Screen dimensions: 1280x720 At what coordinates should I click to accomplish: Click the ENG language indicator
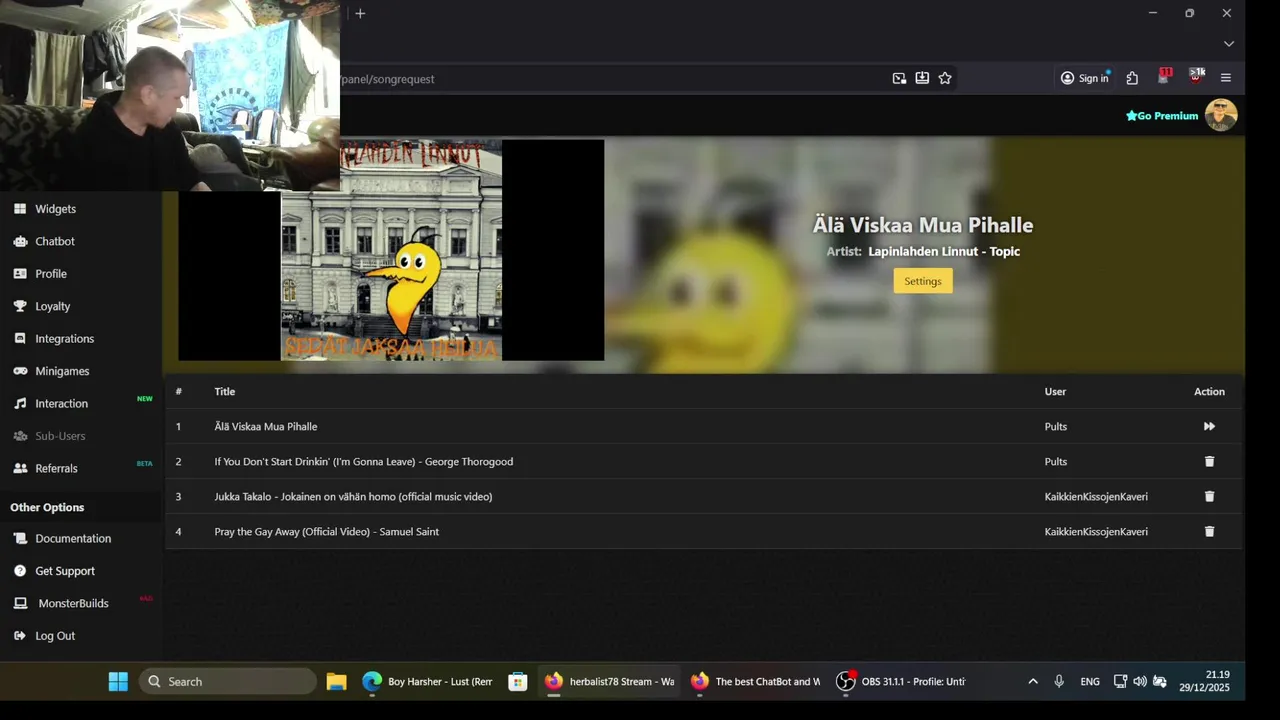tap(1090, 681)
